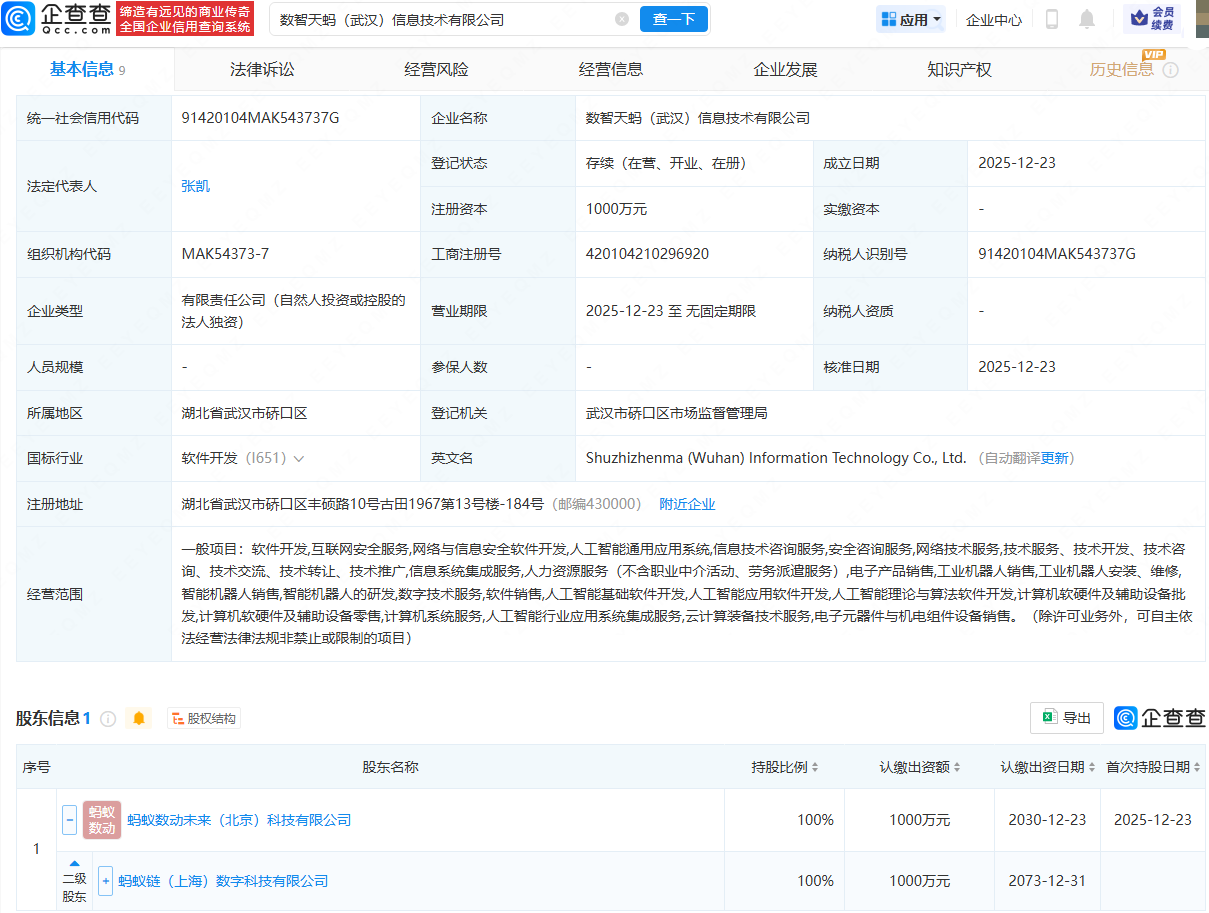Open the 股权结构 equity structure view
The width and height of the screenshot is (1209, 913).
tap(204, 718)
